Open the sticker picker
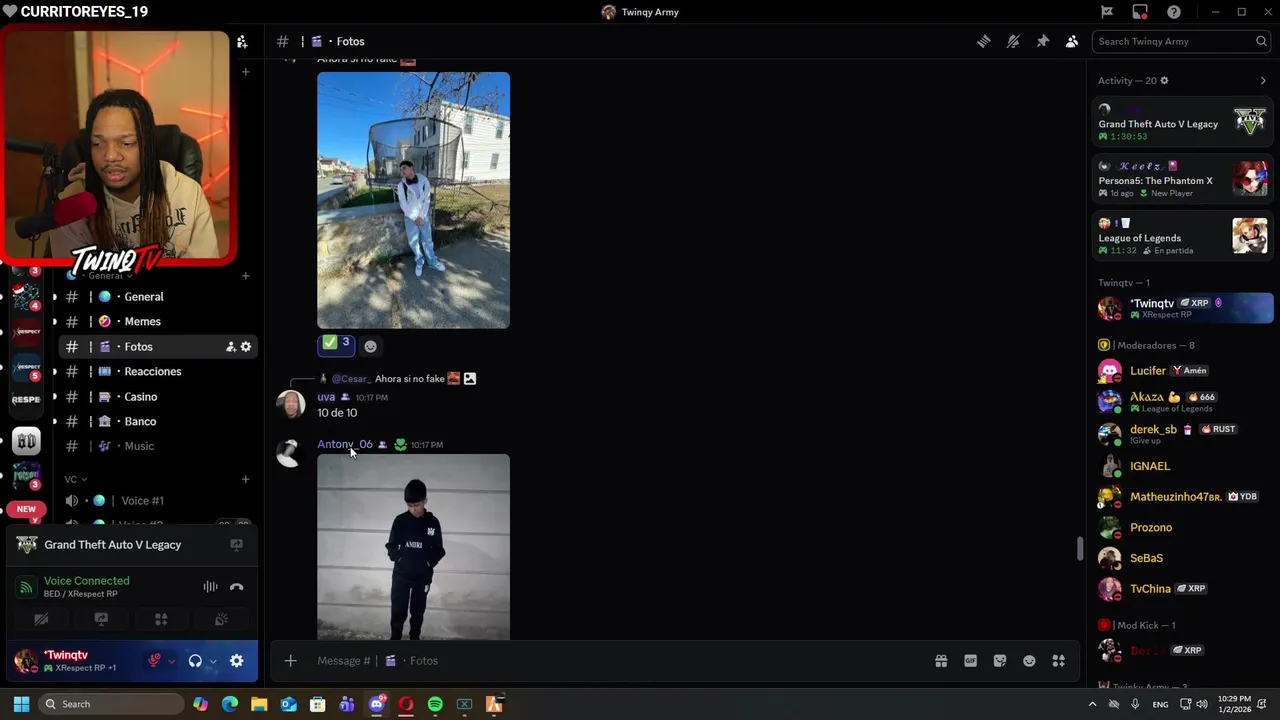This screenshot has height=720, width=1280. pyautogui.click(x=1000, y=661)
